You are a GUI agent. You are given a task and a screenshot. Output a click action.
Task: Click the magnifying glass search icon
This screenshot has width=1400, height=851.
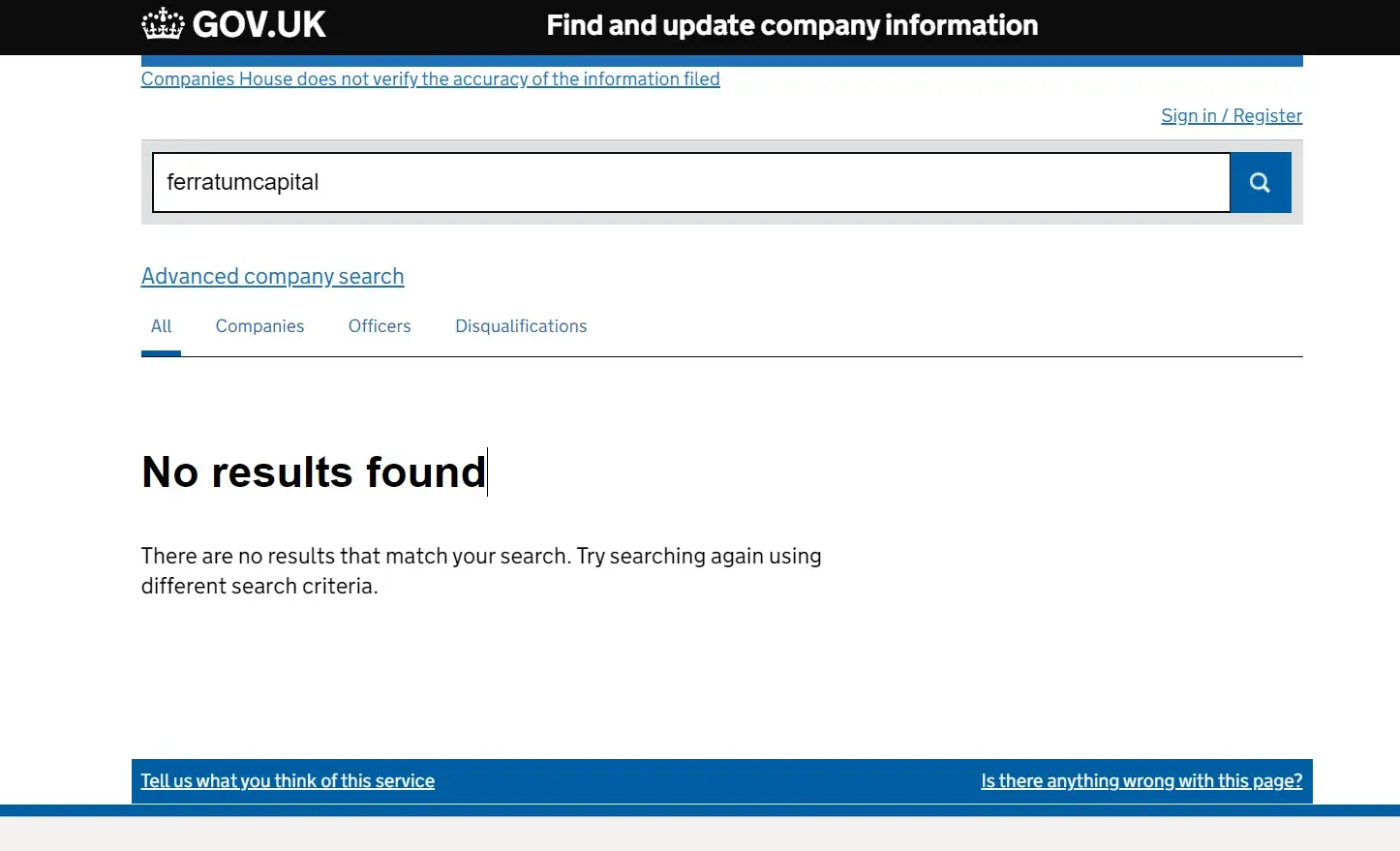(1260, 182)
